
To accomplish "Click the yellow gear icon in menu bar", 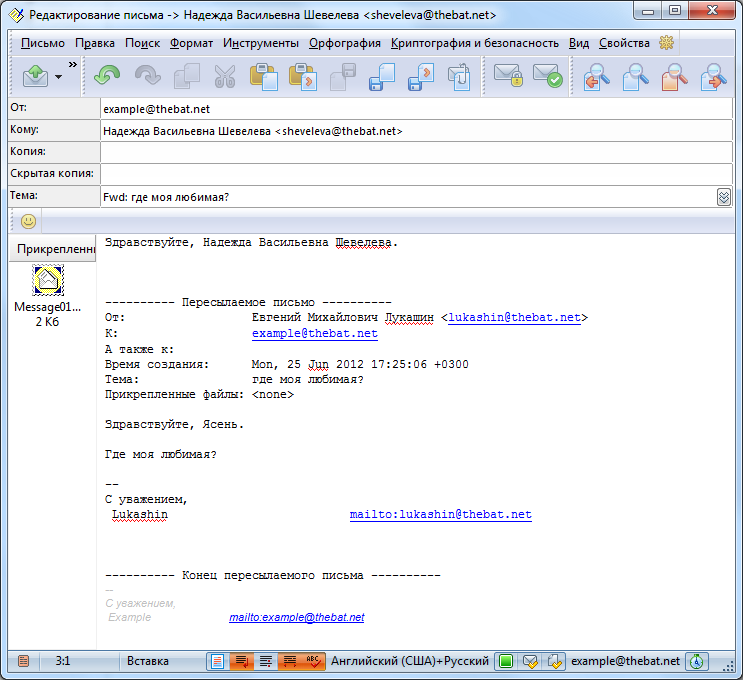I will 666,43.
